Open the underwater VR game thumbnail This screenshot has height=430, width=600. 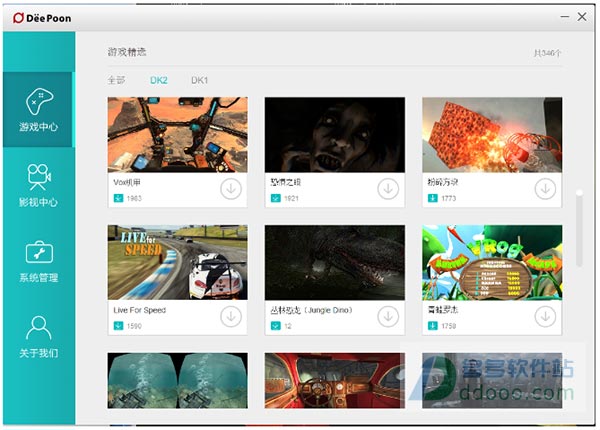178,380
